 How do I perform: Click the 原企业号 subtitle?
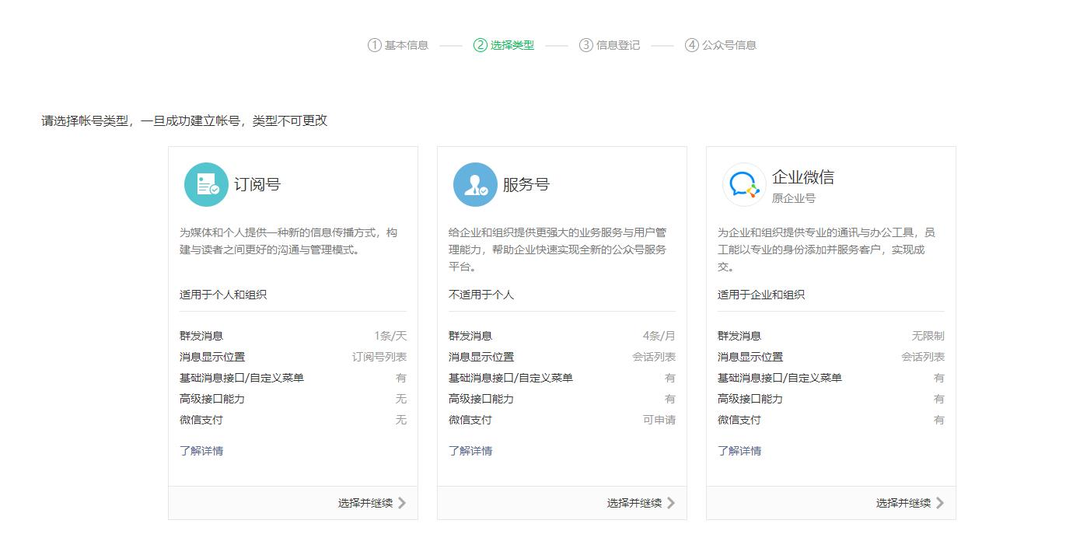793,198
